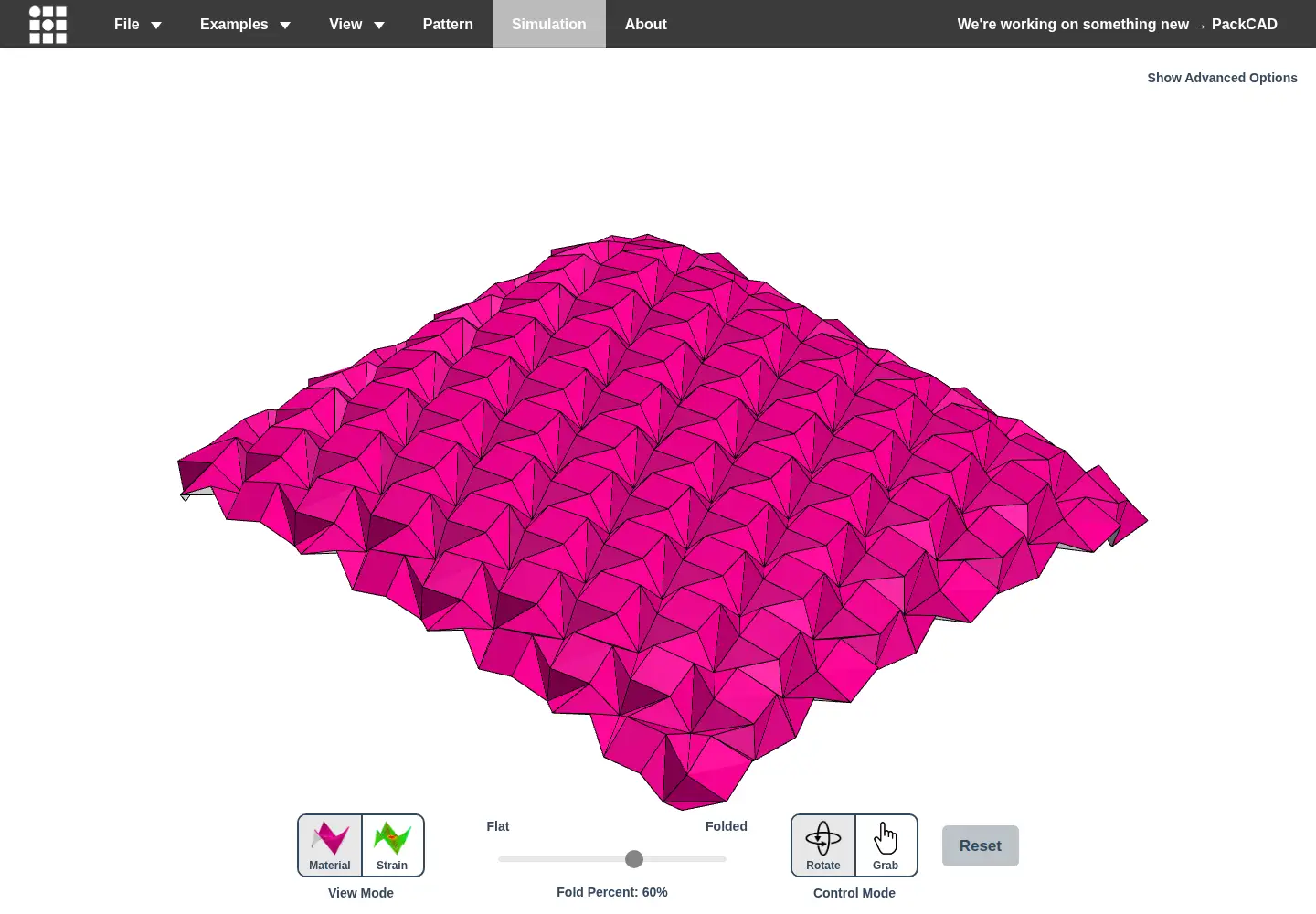Click the Origami Simulator grid logo
Viewport: 1316px width, 914px height.
[48, 25]
